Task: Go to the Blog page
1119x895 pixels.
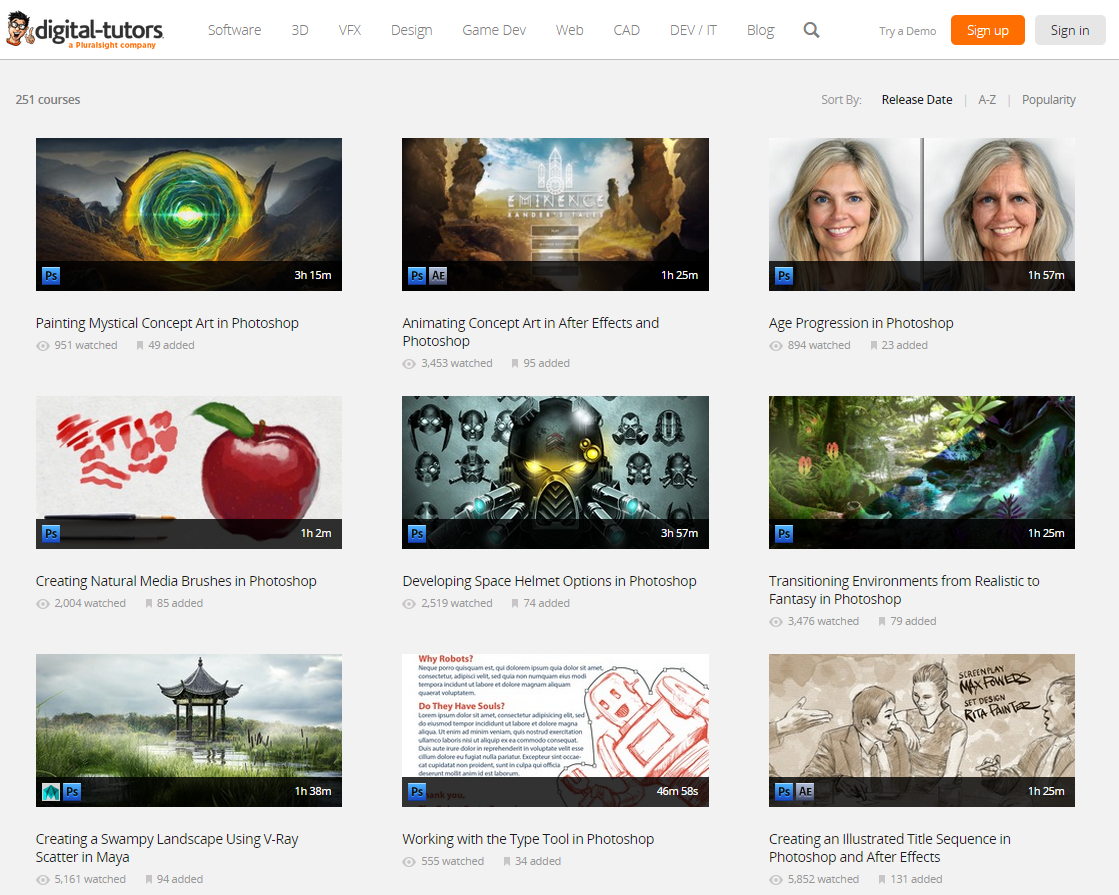Action: coord(760,30)
